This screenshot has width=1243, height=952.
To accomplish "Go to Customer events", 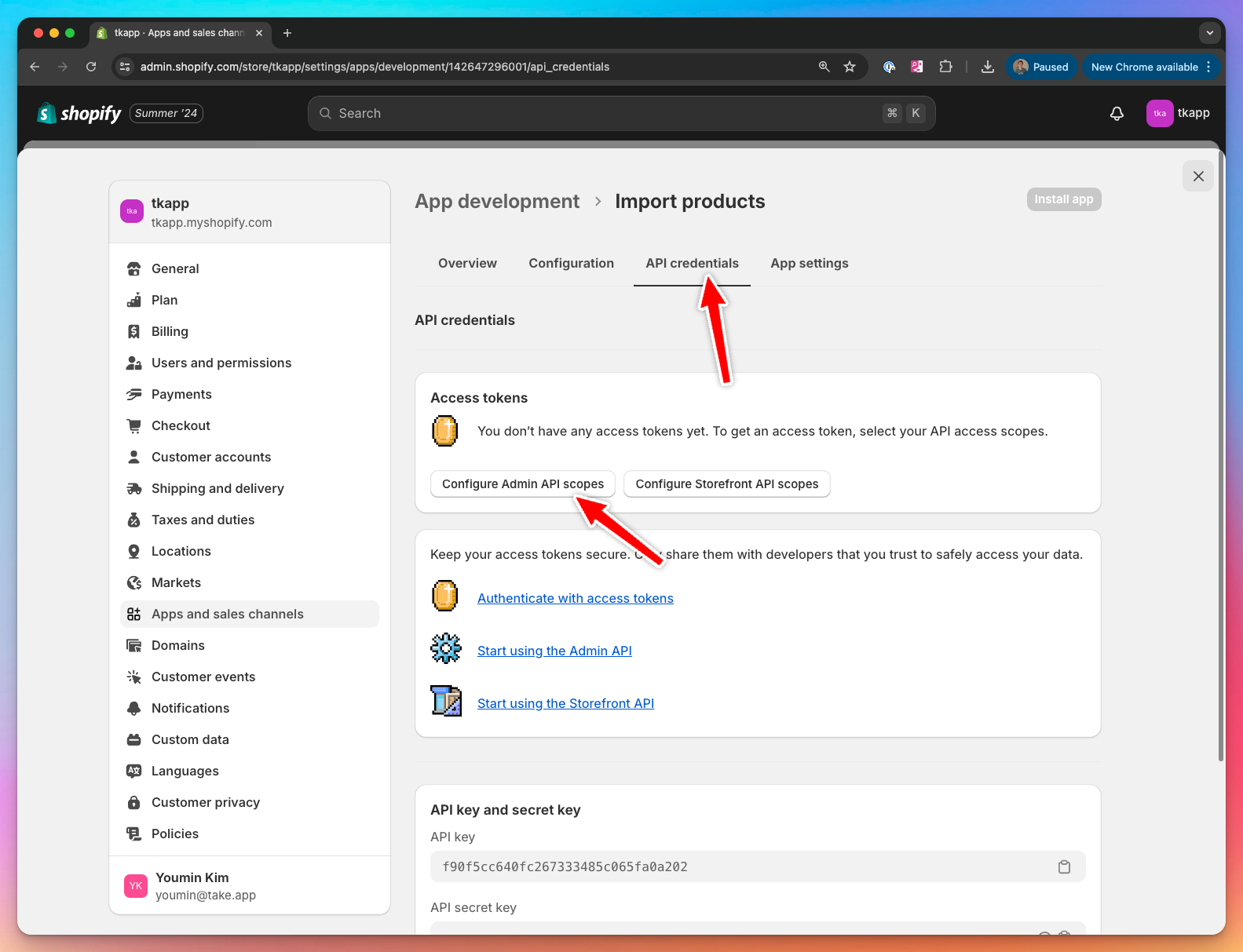I will (x=250, y=677).
